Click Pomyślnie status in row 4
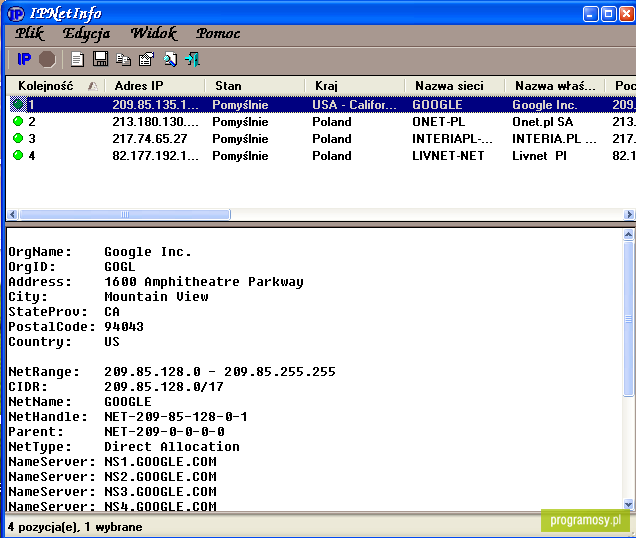 point(240,156)
